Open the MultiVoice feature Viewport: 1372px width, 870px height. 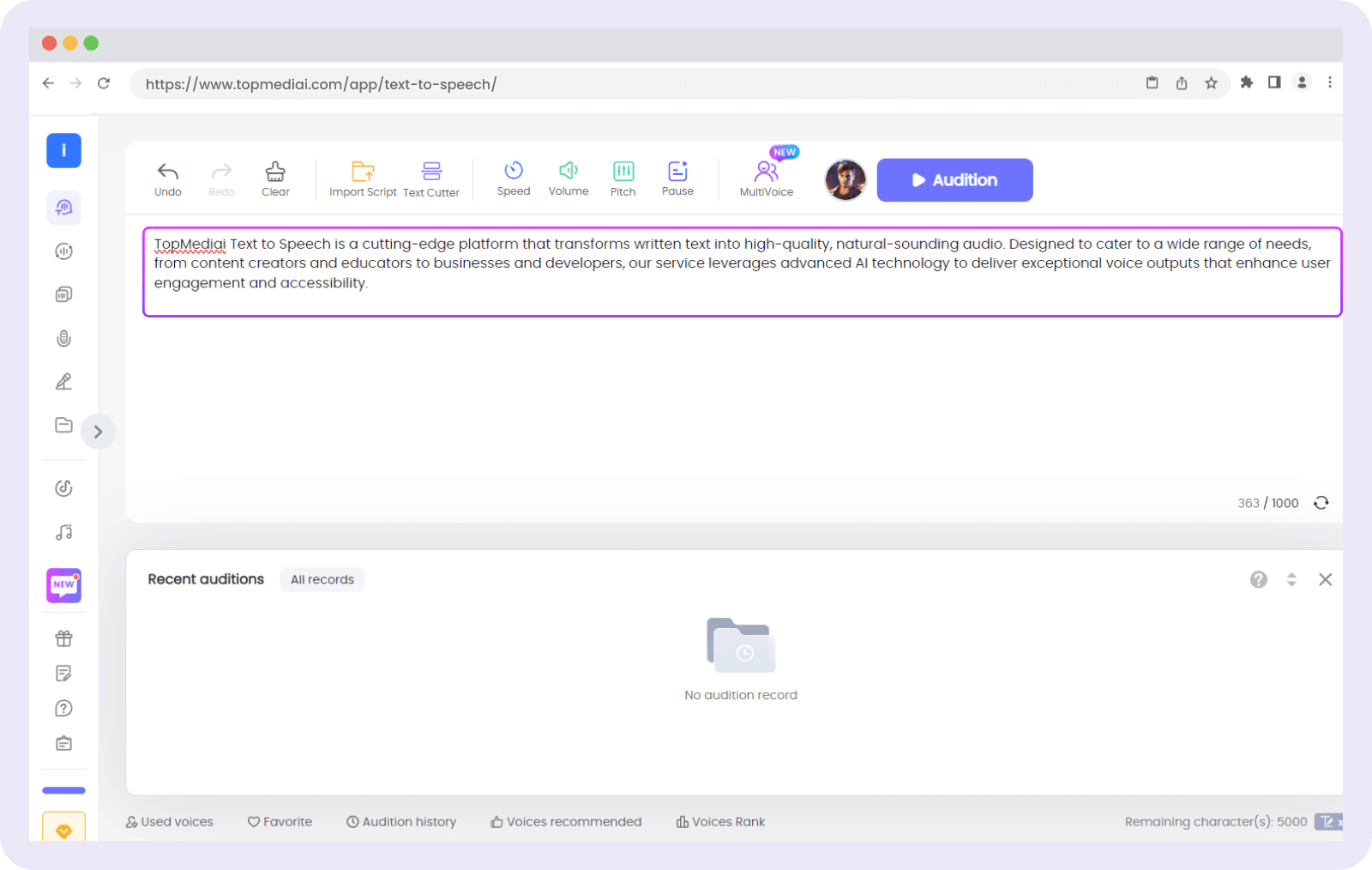(x=767, y=178)
